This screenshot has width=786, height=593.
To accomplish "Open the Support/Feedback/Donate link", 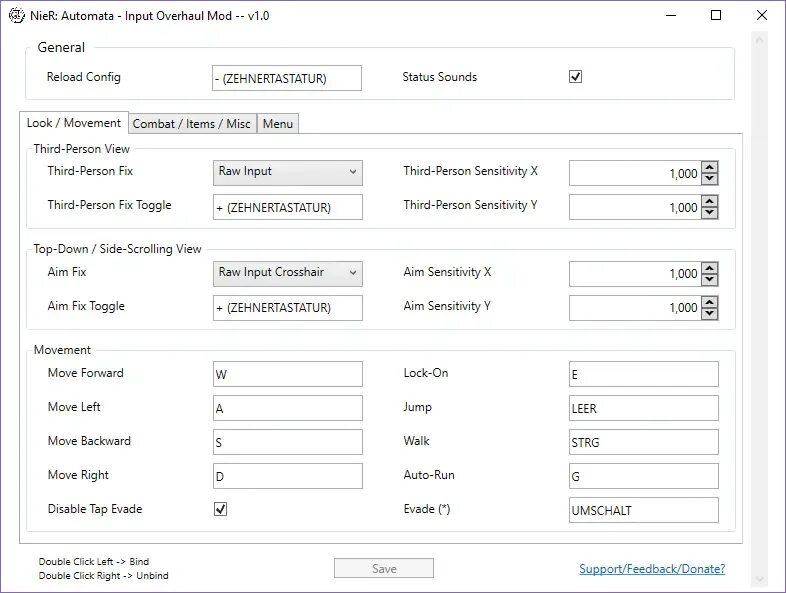I will (652, 569).
